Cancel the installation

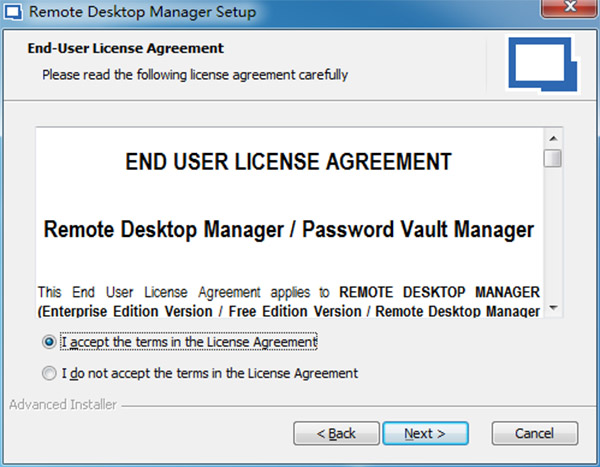click(x=535, y=434)
